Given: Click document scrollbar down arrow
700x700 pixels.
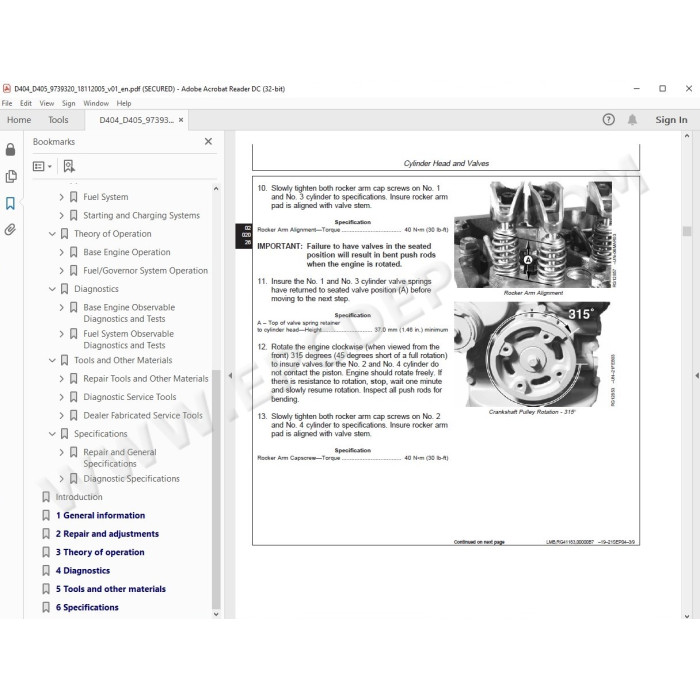Looking at the screenshot, I should [x=687, y=616].
